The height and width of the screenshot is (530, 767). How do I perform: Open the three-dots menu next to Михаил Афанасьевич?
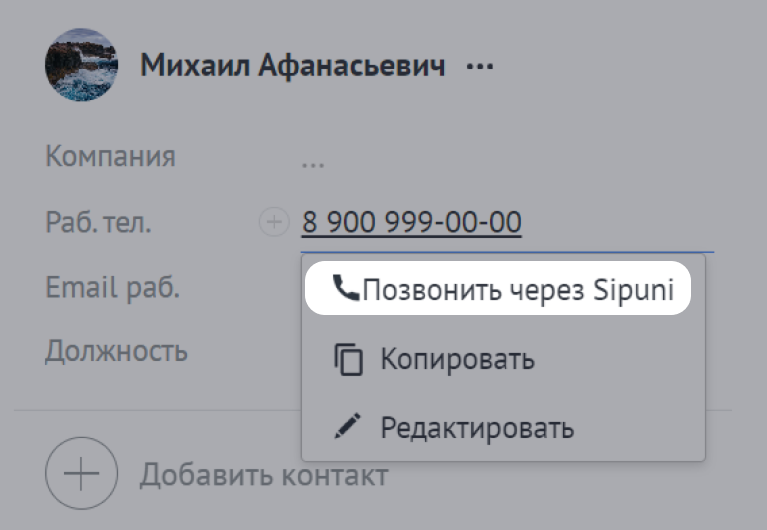(x=480, y=66)
